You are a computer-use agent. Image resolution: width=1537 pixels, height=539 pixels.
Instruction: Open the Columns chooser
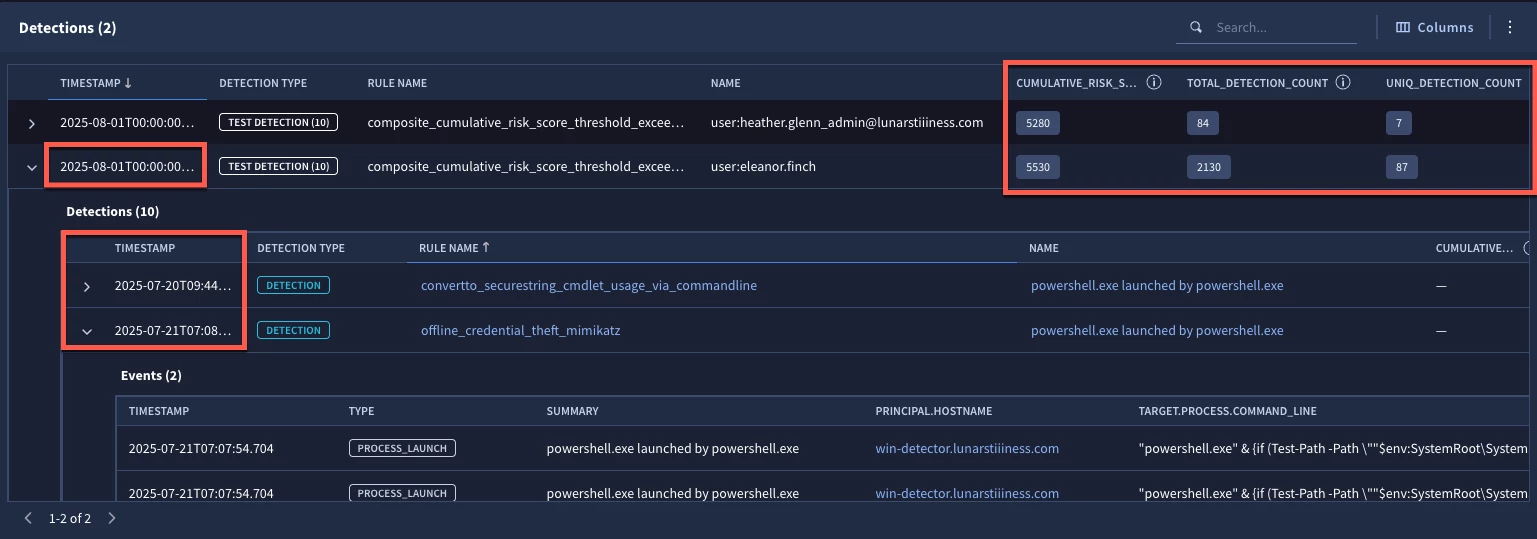pos(1434,28)
